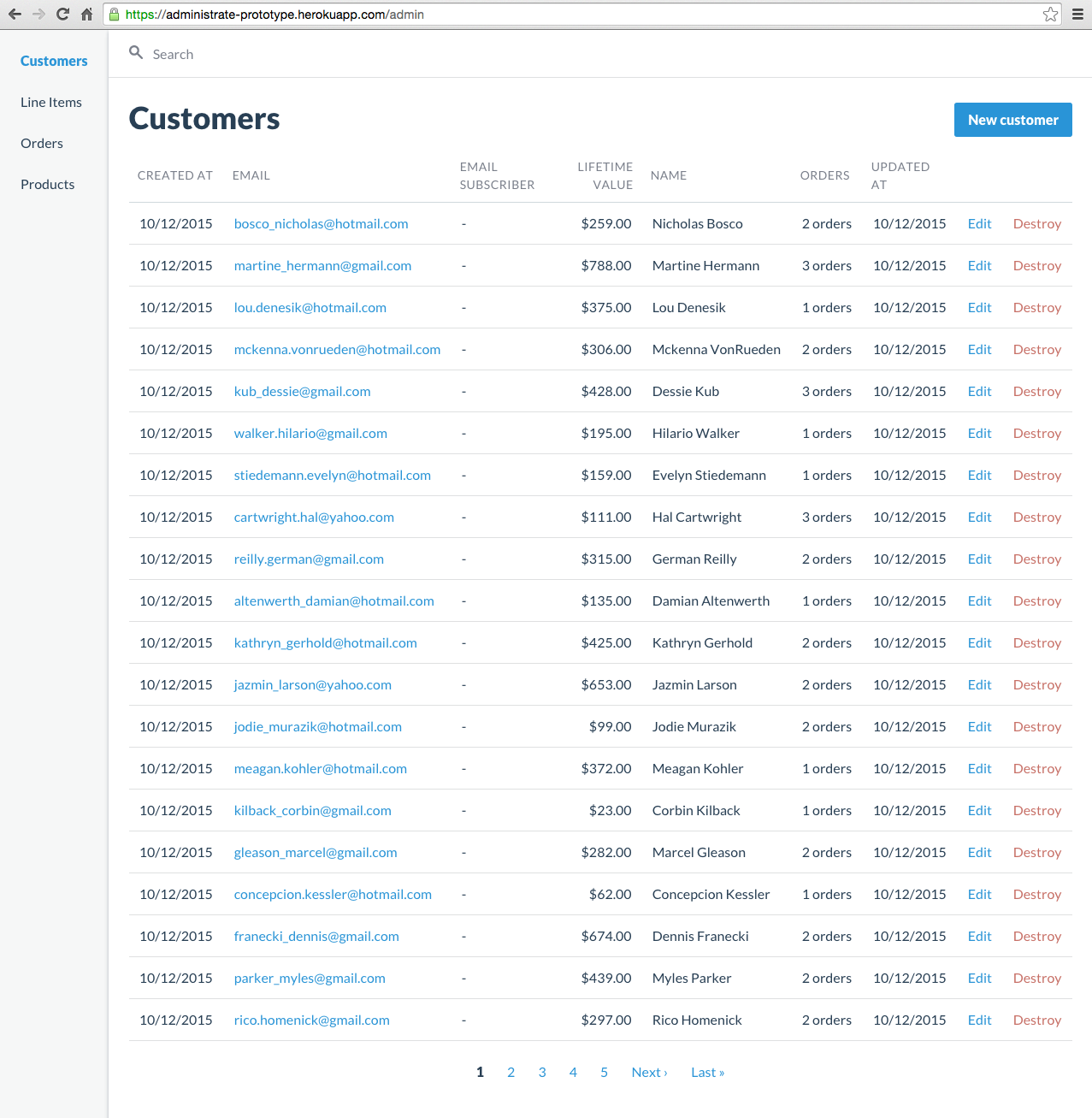This screenshot has height=1118, width=1092.
Task: Click the browser home icon
Action: coord(85,14)
